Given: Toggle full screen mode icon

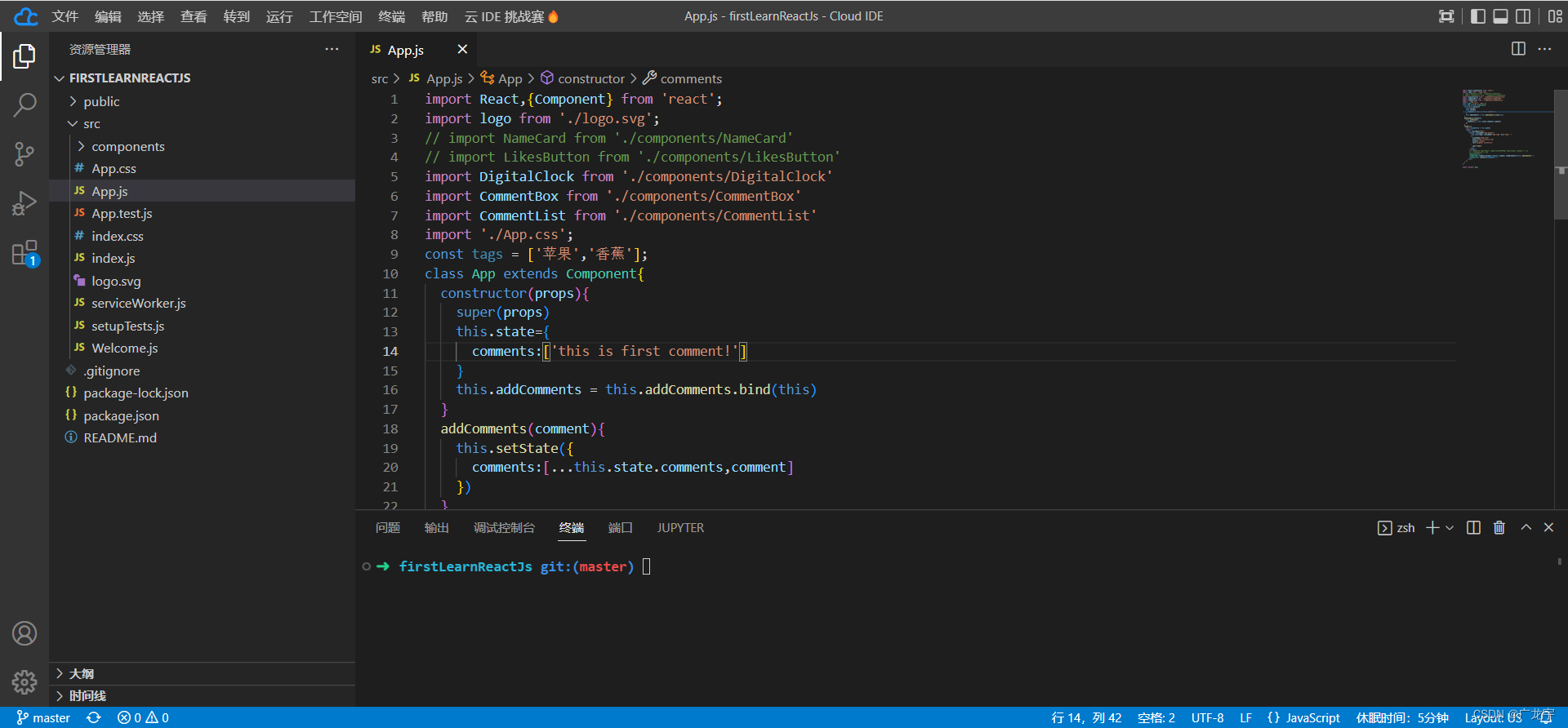Looking at the screenshot, I should 1446,16.
